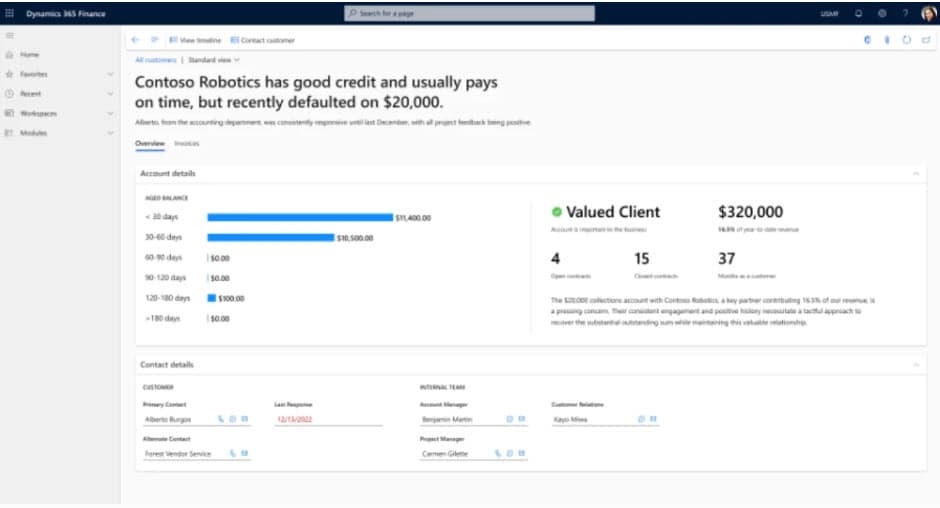Click the list icon beside back arrow
940x508 pixels.
click(155, 40)
